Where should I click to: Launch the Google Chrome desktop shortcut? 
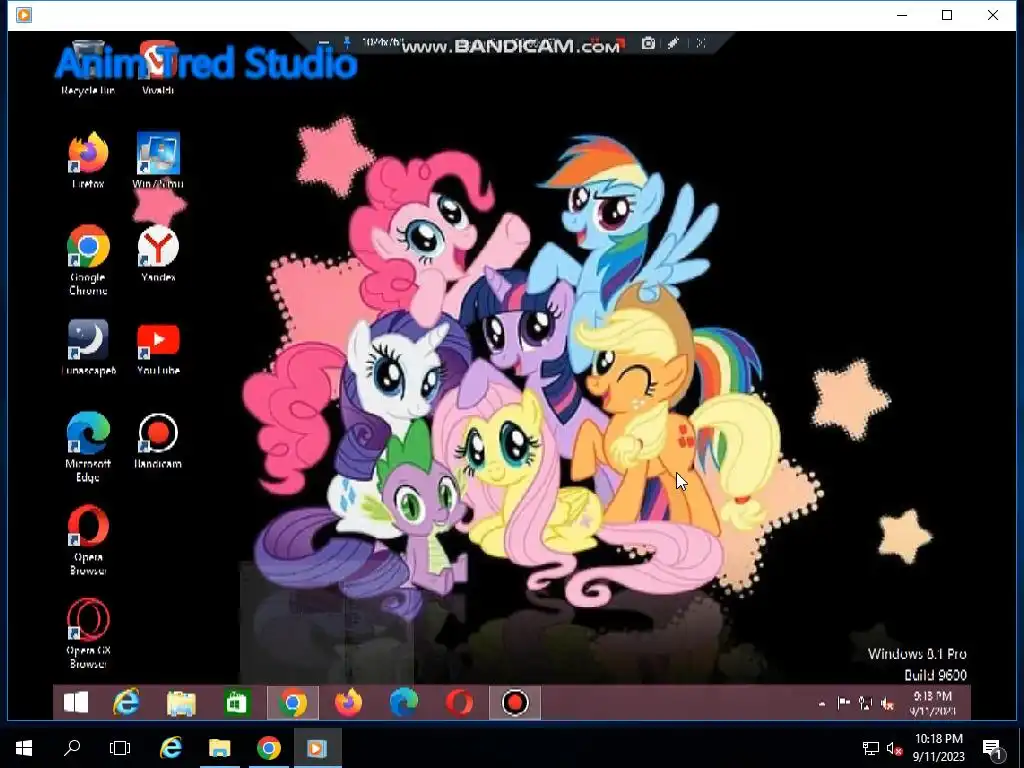pyautogui.click(x=88, y=260)
